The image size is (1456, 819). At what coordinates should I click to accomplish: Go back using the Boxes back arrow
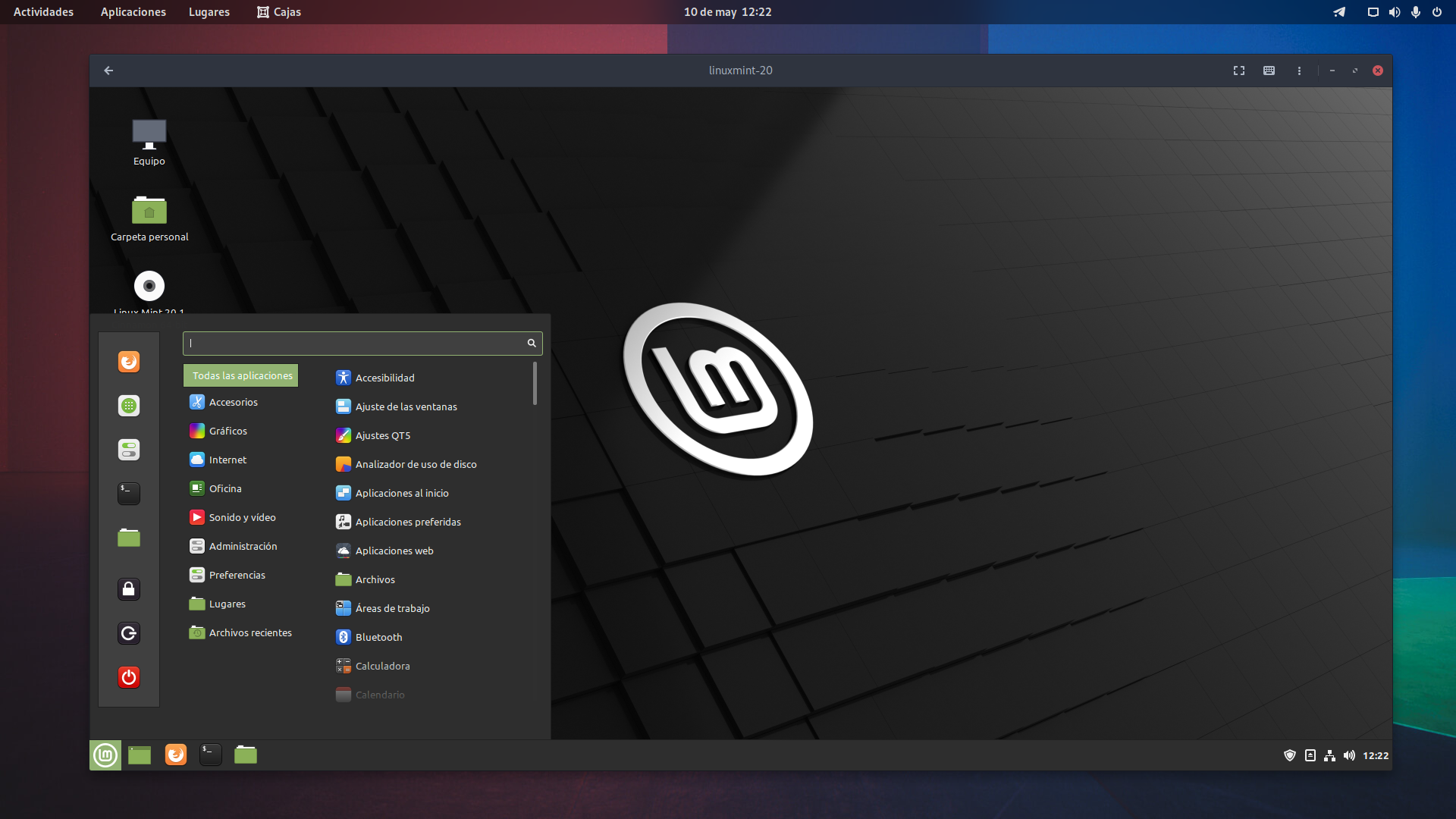pos(108,71)
